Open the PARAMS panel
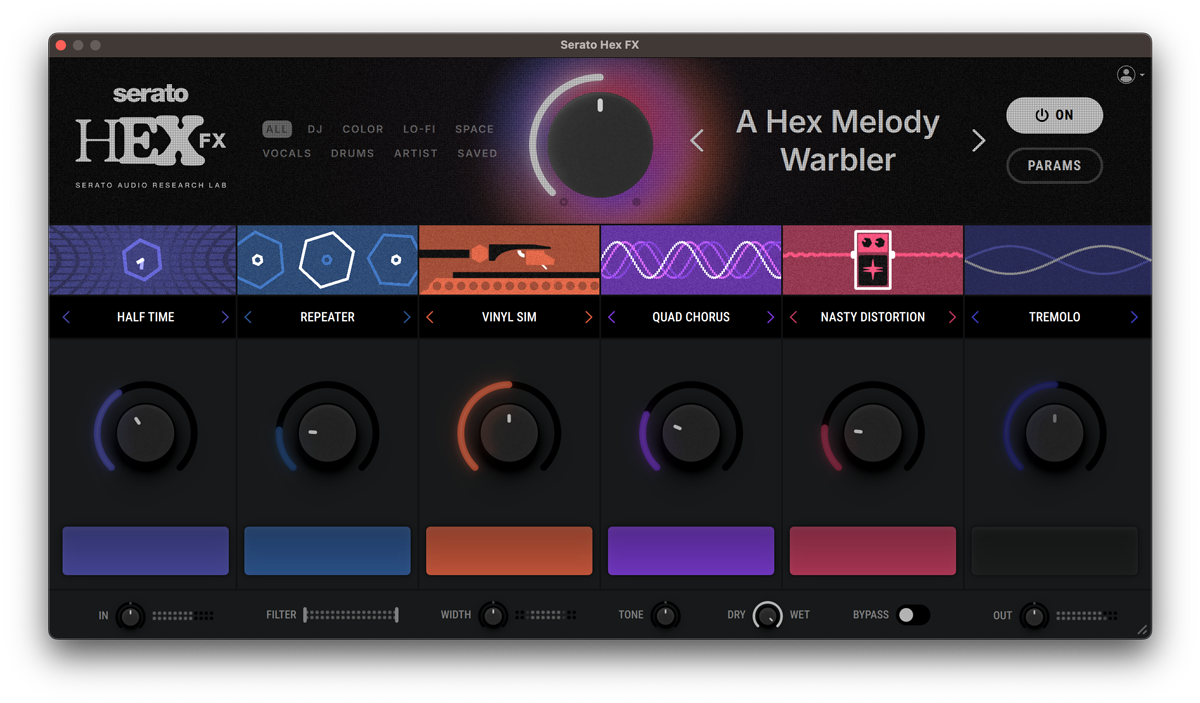1200x703 pixels. click(1054, 166)
